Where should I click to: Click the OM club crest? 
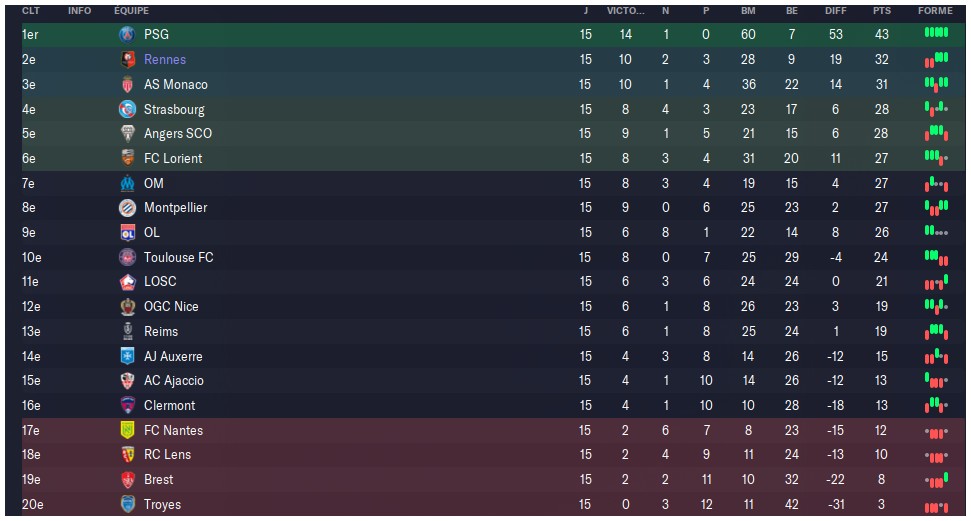coord(127,183)
